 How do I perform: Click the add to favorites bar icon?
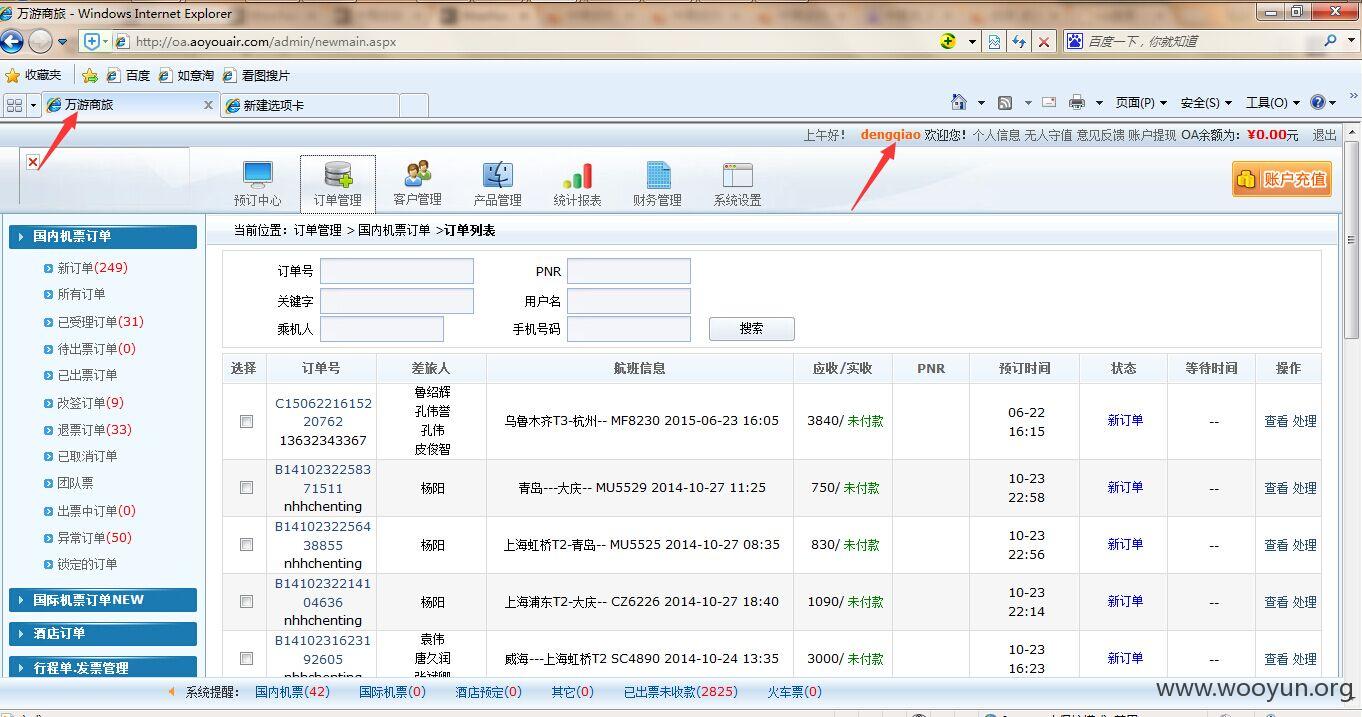(x=89, y=75)
